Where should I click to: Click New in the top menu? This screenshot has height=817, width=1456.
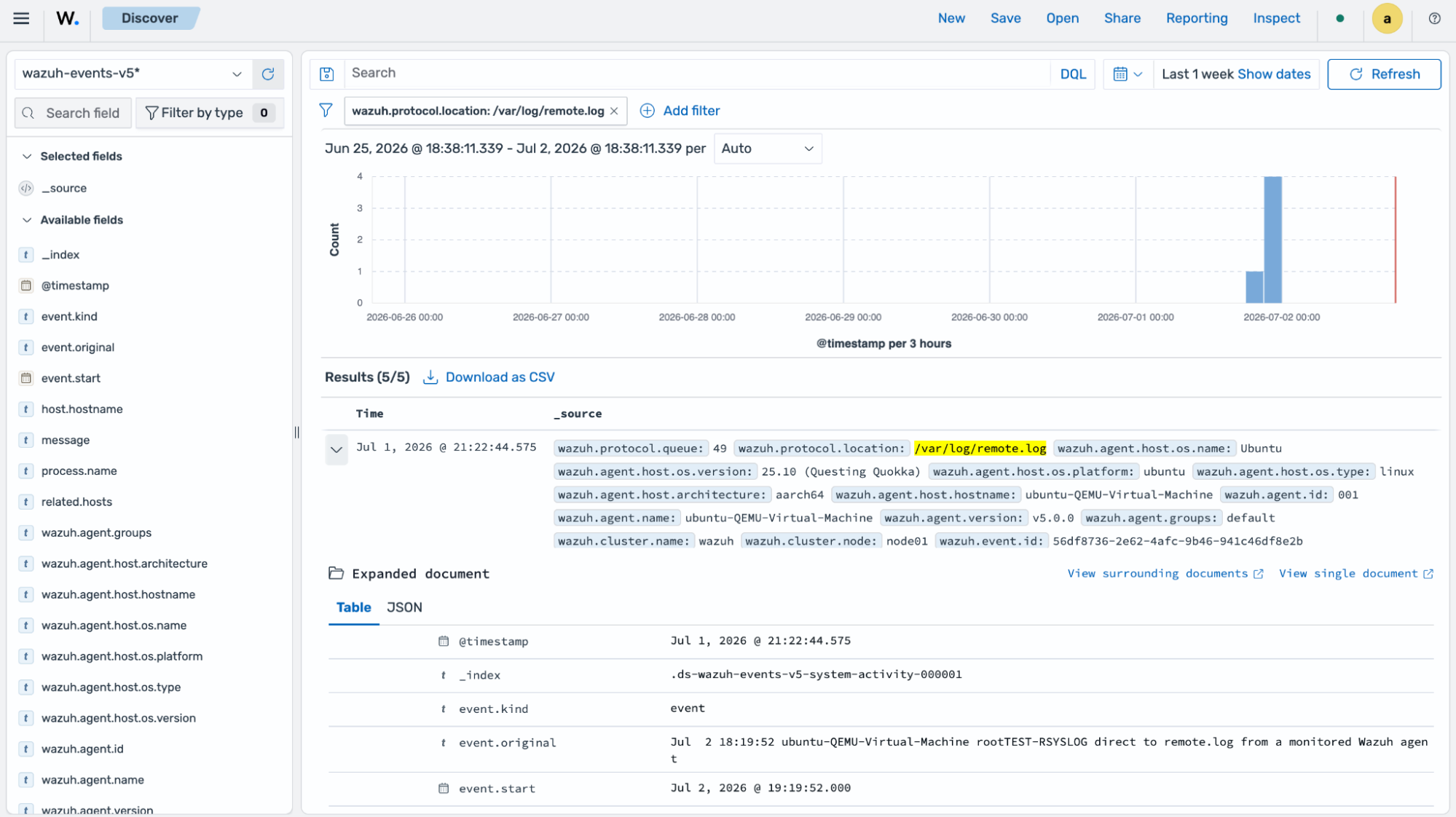coord(951,18)
